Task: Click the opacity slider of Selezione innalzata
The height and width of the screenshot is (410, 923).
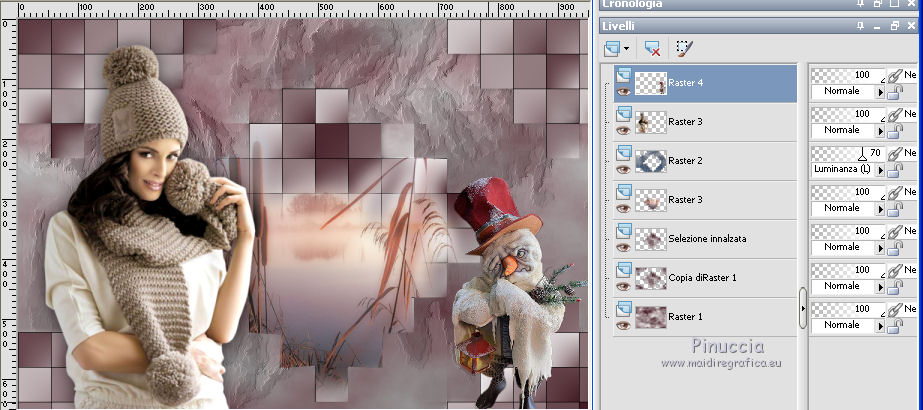Action: 848,231
